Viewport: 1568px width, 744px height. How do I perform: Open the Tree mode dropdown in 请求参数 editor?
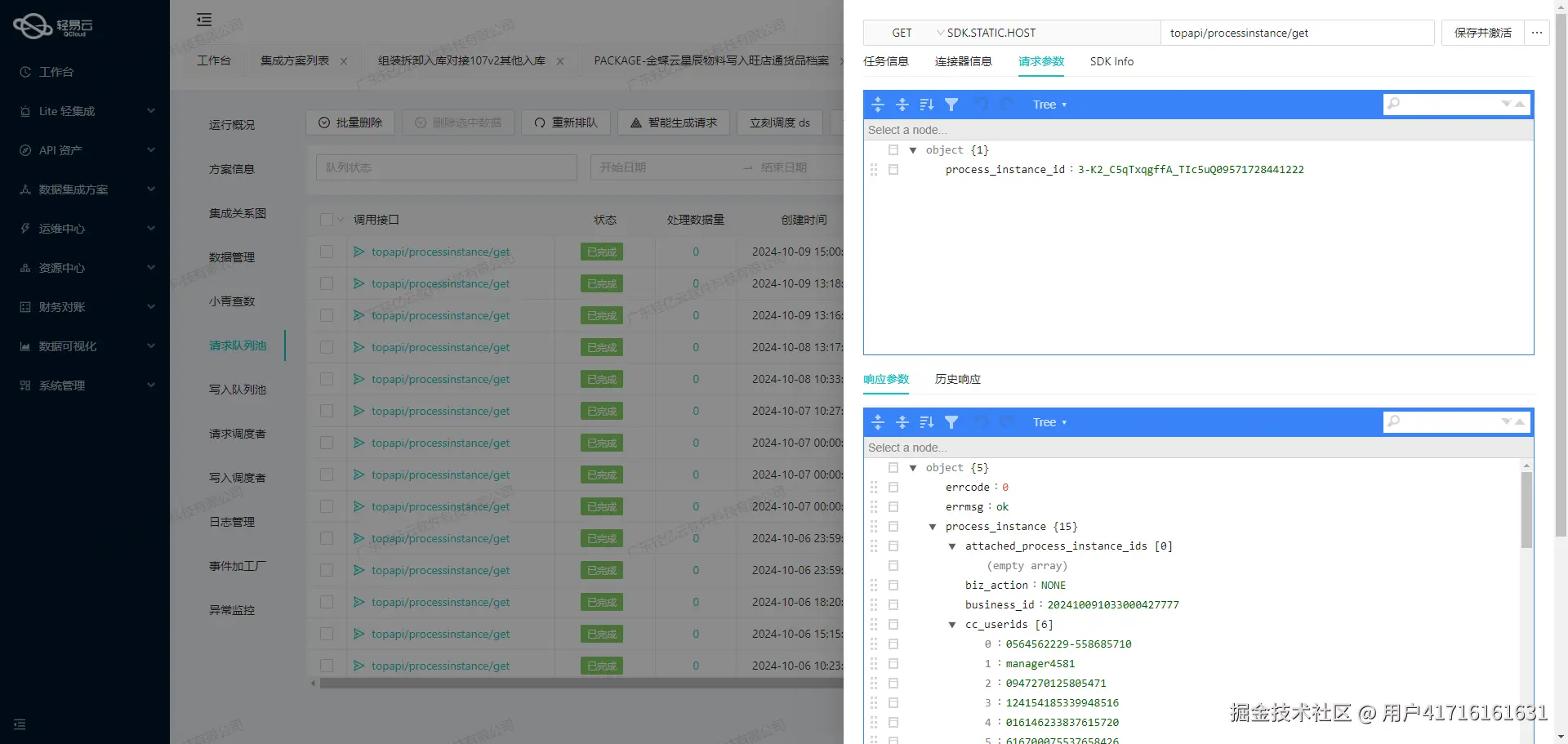point(1049,105)
